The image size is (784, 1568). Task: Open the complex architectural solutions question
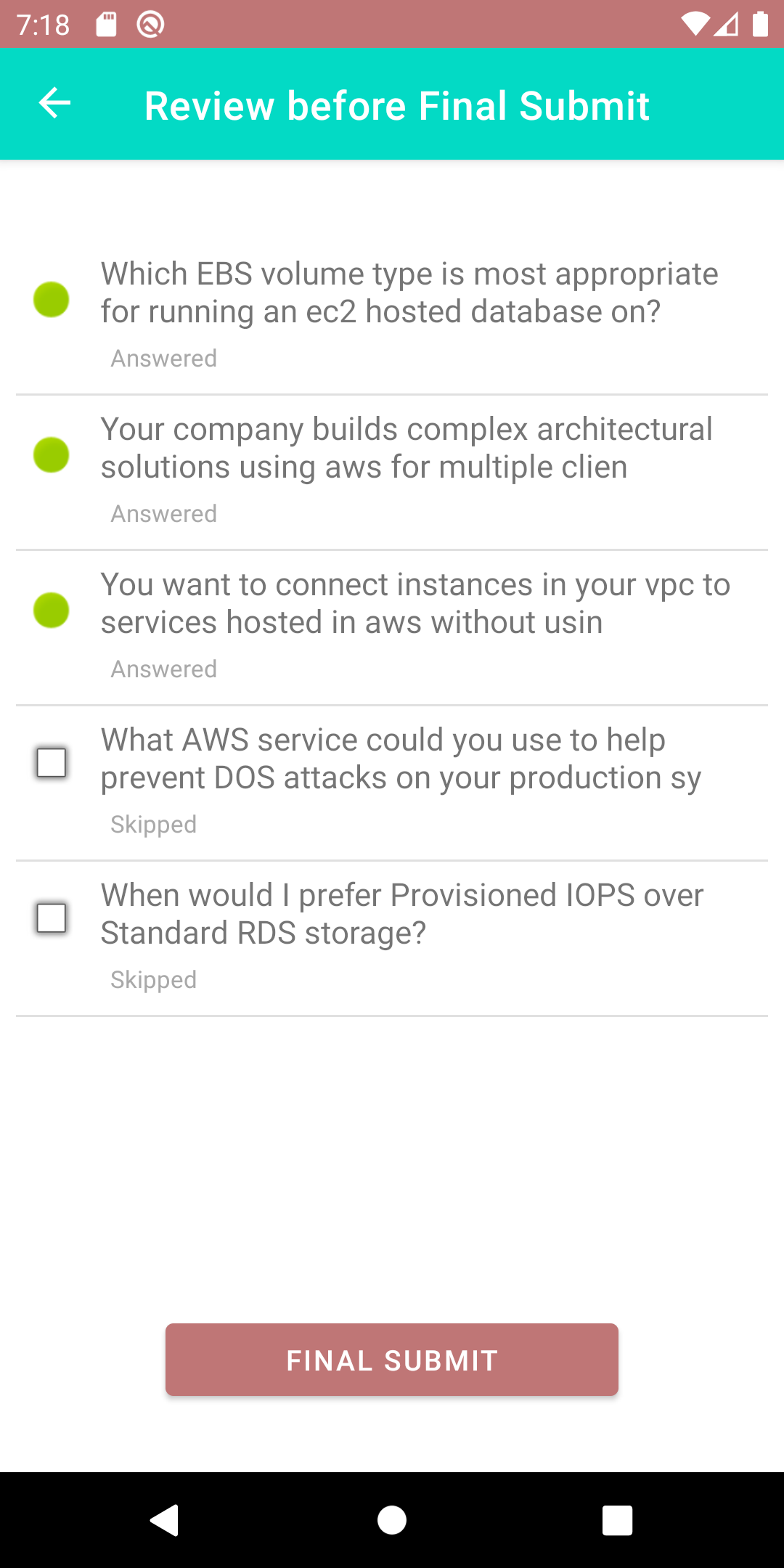(x=392, y=473)
